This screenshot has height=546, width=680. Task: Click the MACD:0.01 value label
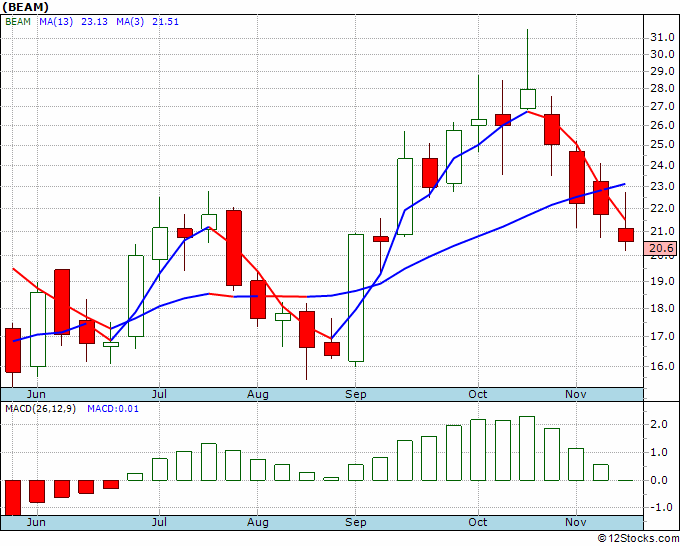tap(113, 409)
